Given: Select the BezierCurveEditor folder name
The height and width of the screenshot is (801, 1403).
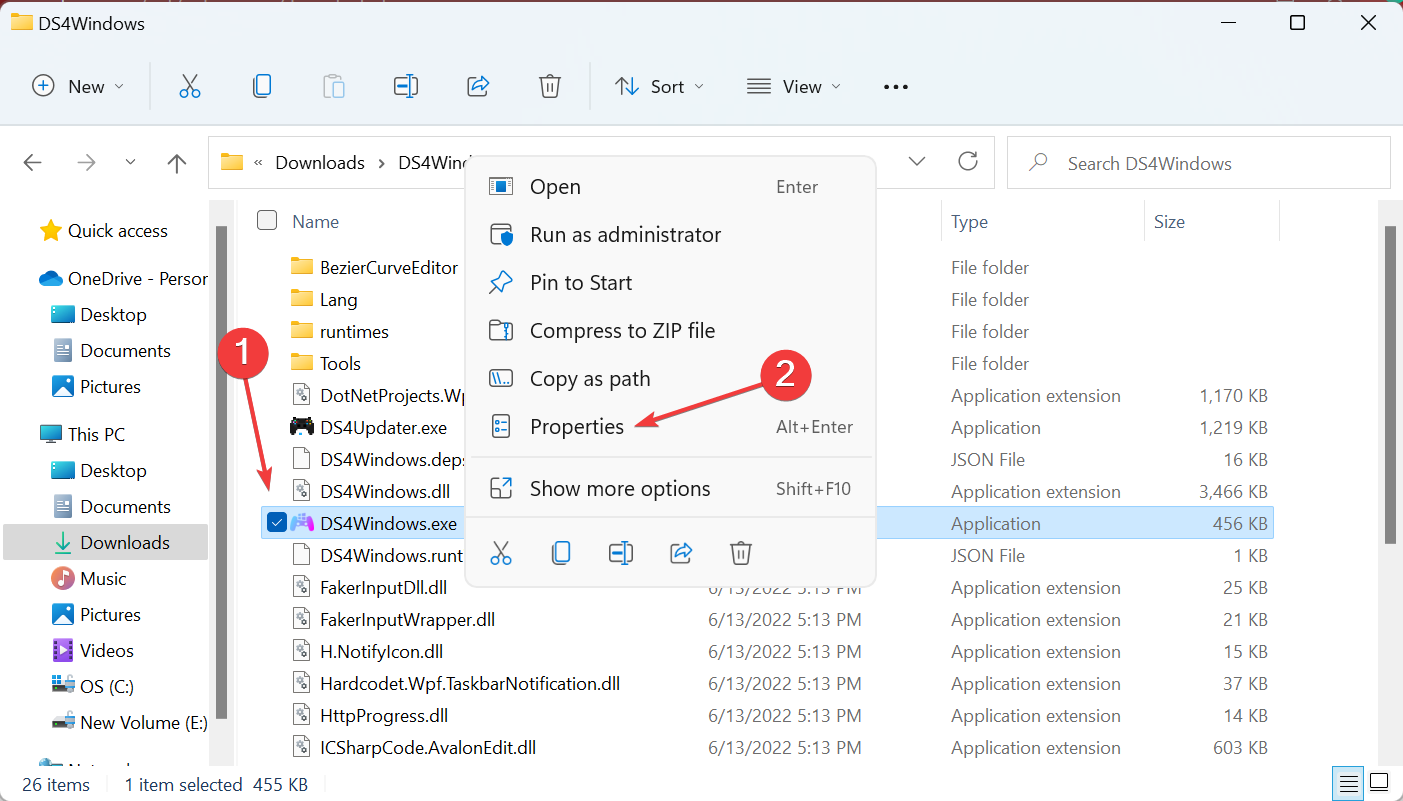Looking at the screenshot, I should 389,268.
